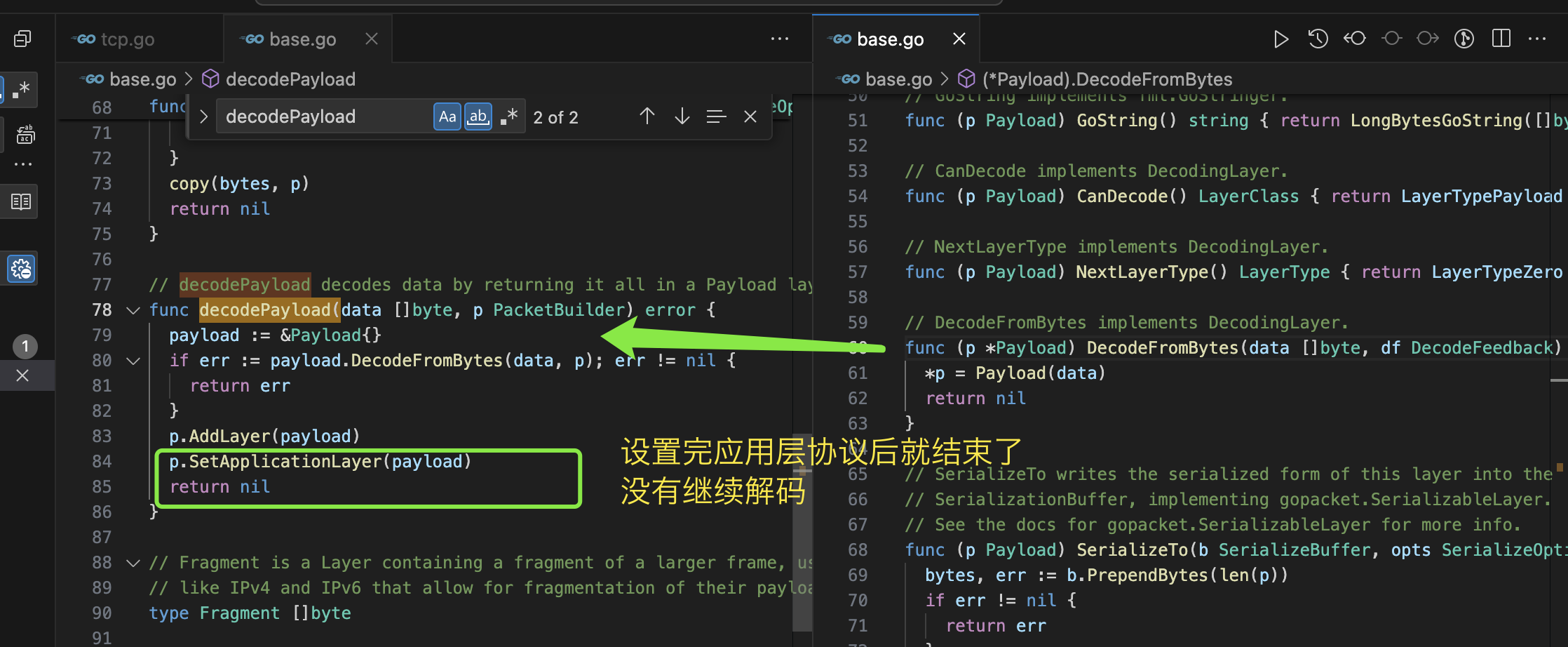Click the '2 of 2' match counter
Image resolution: width=1568 pixels, height=647 pixels.
pyautogui.click(x=555, y=117)
